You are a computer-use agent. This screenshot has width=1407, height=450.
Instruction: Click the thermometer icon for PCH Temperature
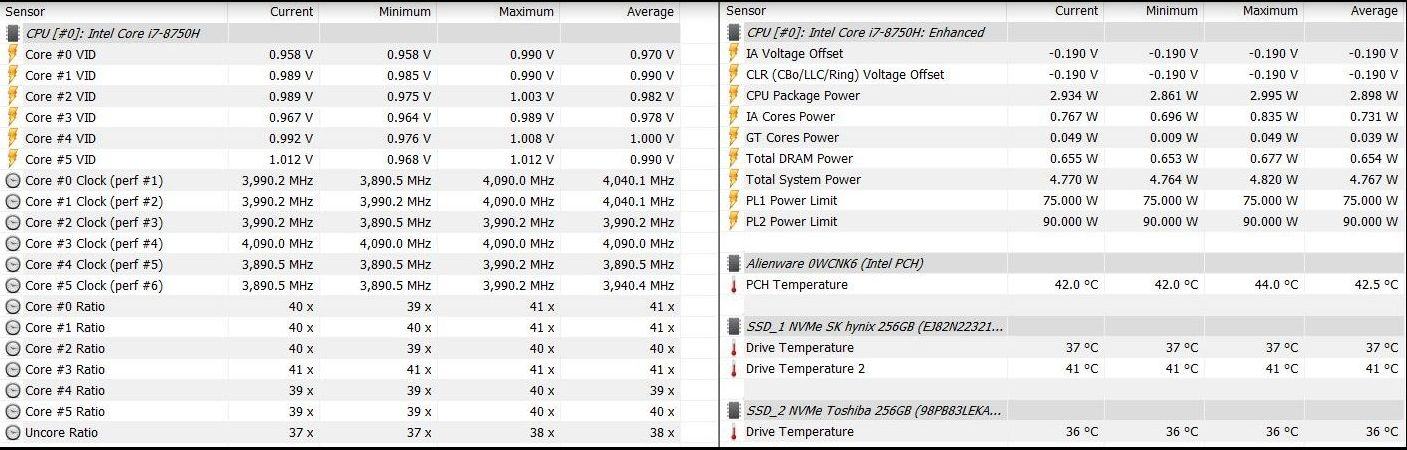point(733,285)
